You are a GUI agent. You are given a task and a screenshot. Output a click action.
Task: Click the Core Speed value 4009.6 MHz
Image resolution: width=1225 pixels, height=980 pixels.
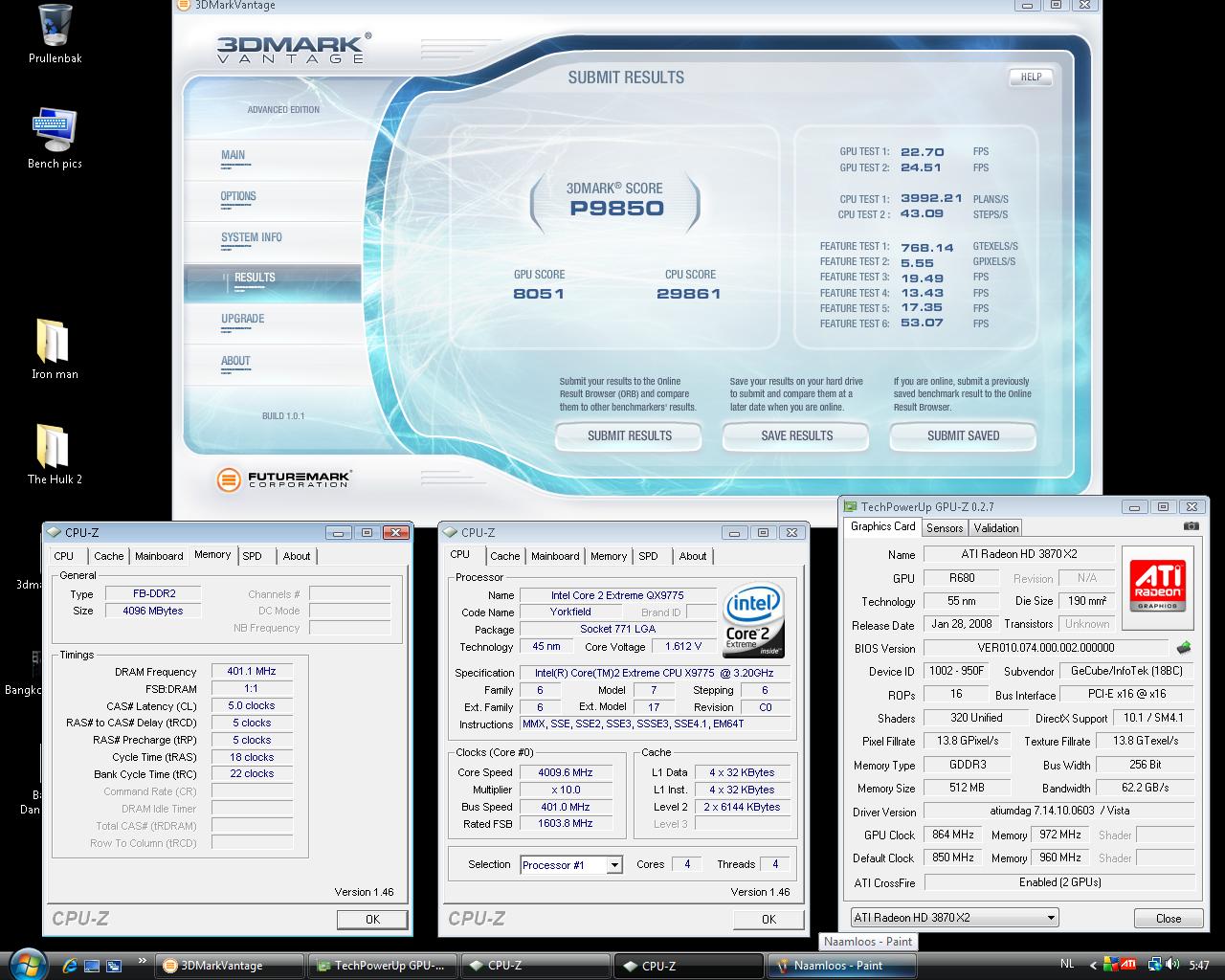[565, 772]
